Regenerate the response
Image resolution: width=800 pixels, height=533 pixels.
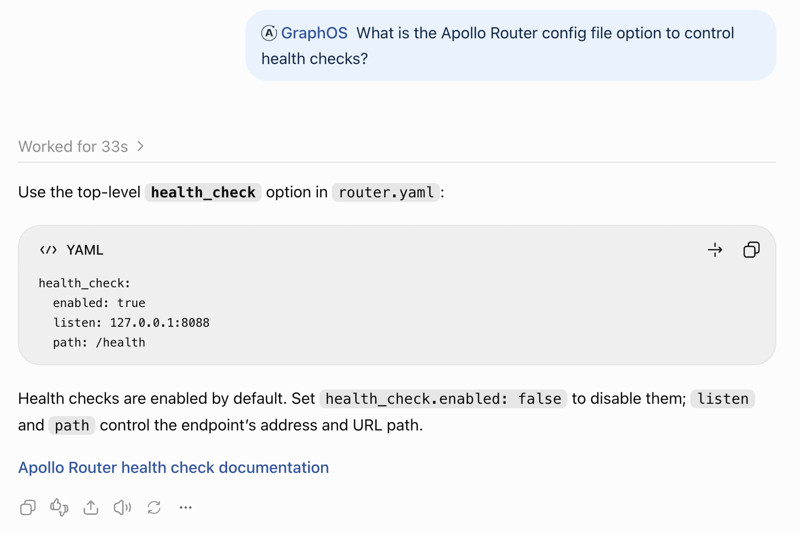pos(154,507)
